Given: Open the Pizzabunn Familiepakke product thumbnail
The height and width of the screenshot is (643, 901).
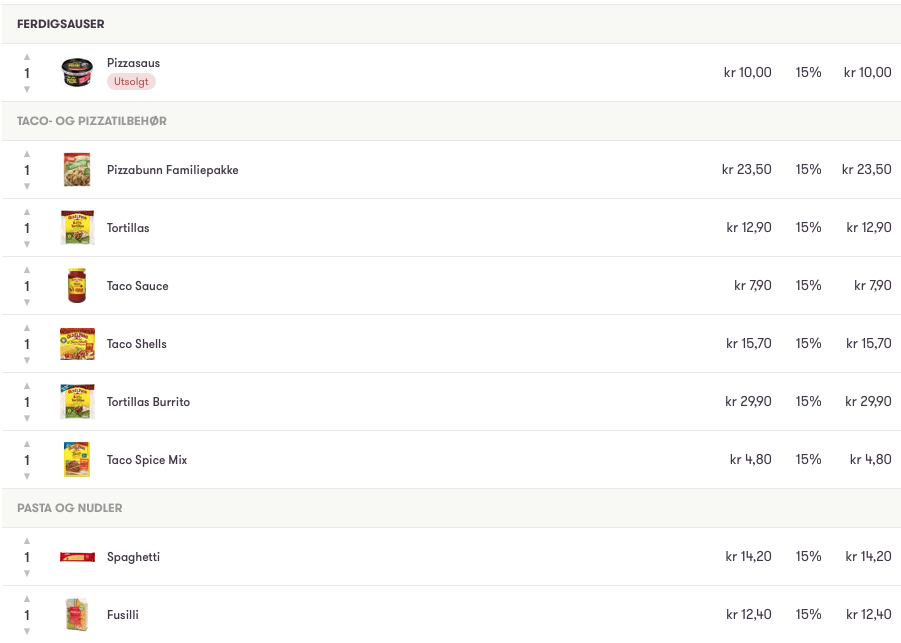Looking at the screenshot, I should 77,170.
